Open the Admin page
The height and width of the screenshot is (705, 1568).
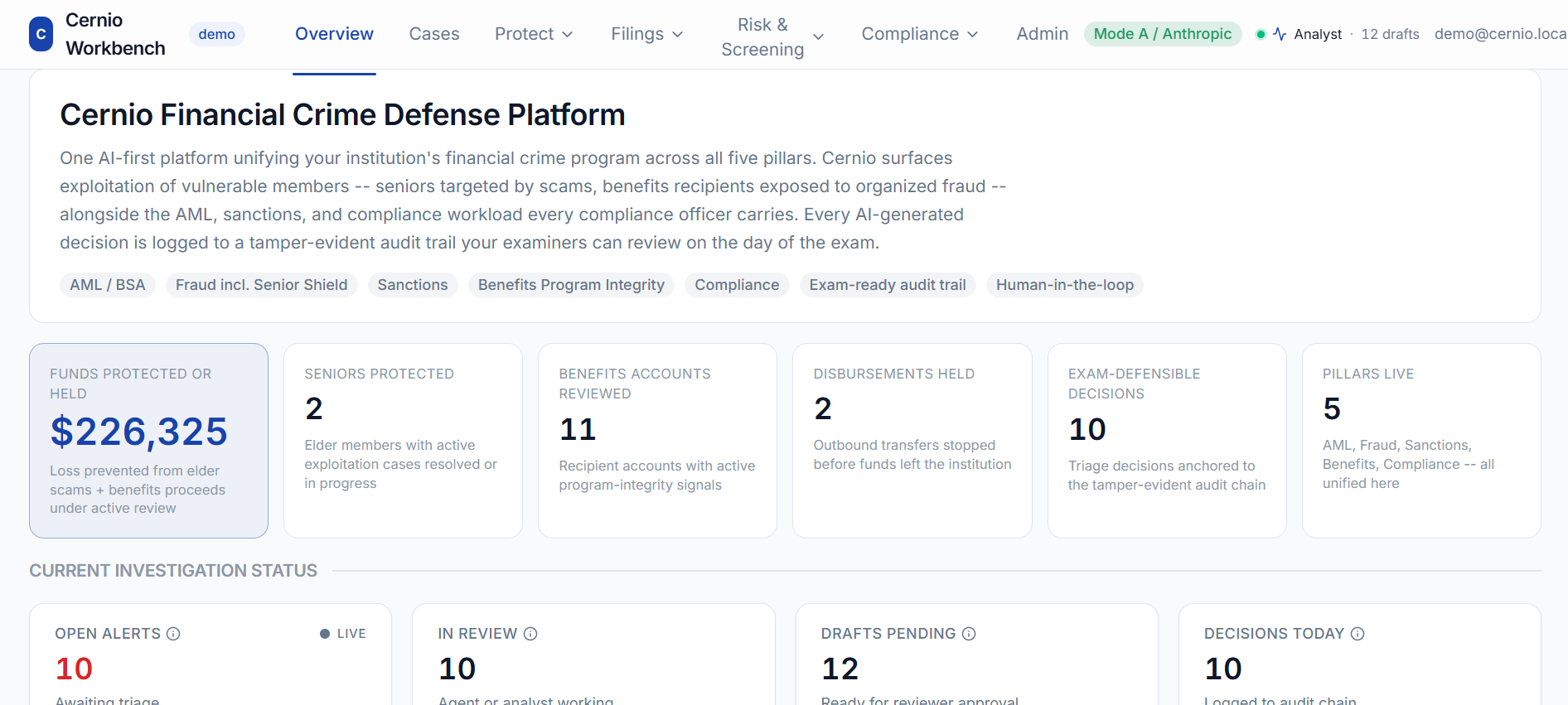tap(1043, 34)
